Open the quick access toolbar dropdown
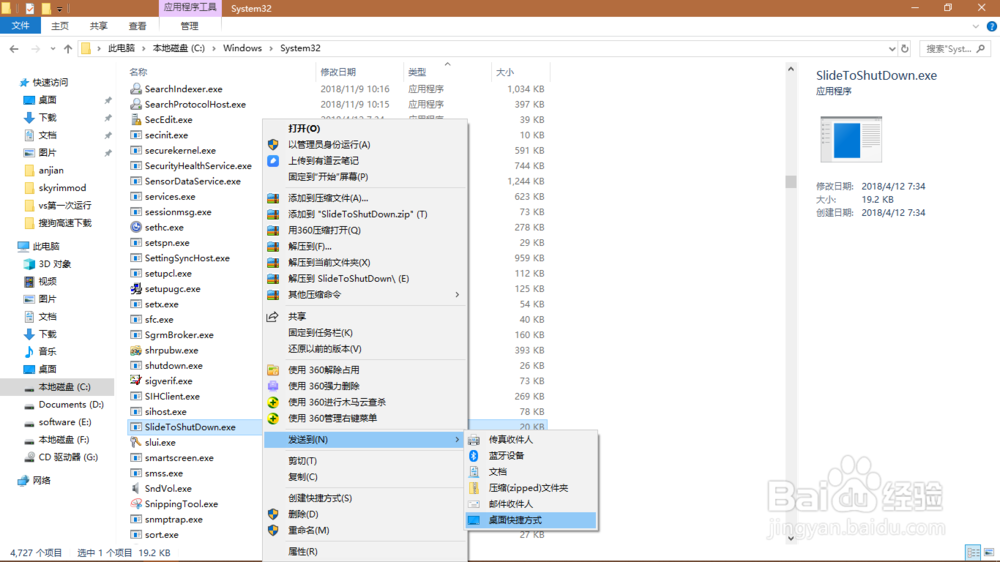The height and width of the screenshot is (562, 1000). [59, 9]
